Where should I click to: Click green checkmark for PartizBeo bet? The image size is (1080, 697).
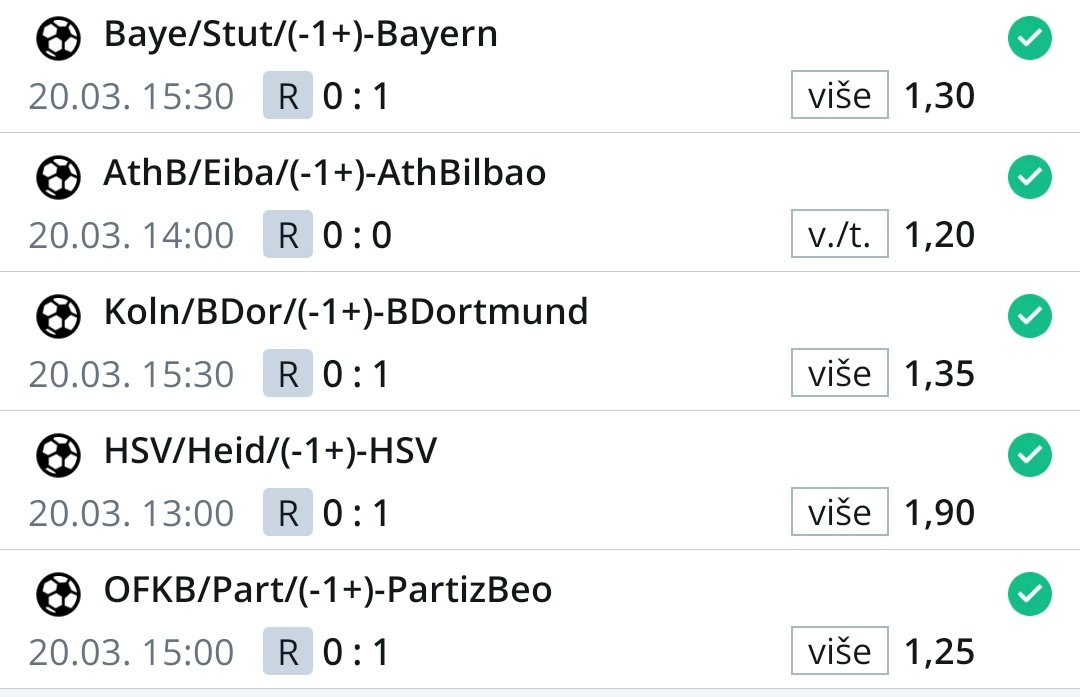pos(1030,594)
